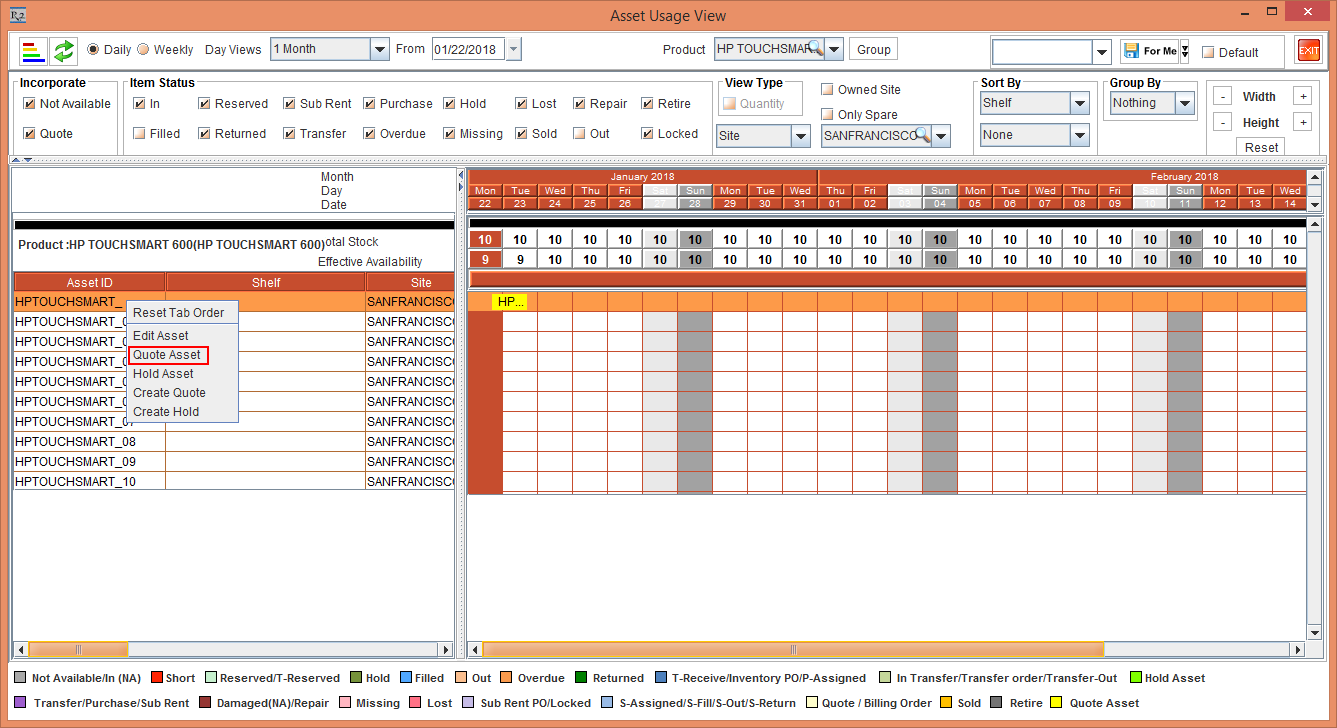Open the Day Views 1 Month dropdown
1337x728 pixels.
tap(379, 49)
